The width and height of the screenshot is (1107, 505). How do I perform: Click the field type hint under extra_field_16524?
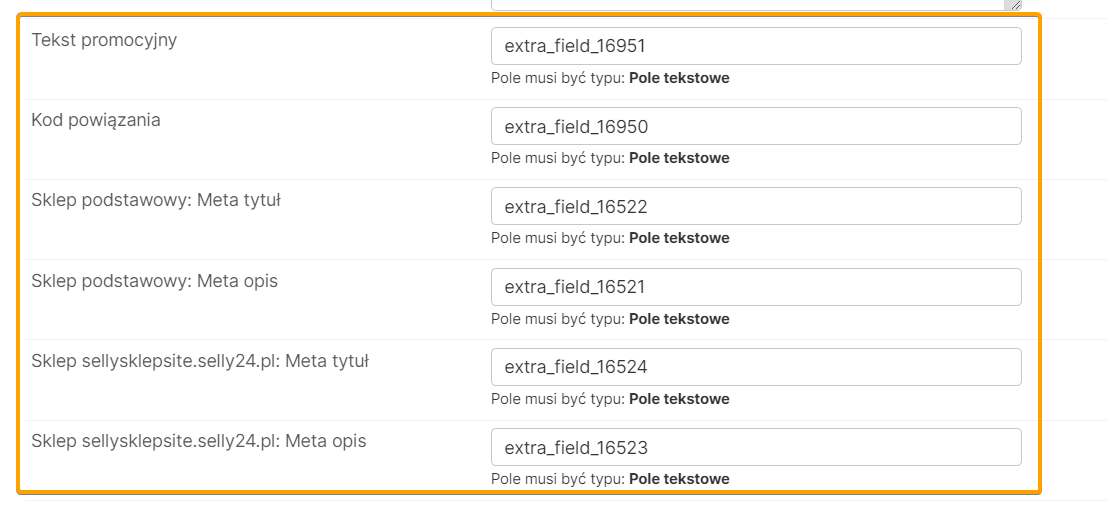point(610,399)
